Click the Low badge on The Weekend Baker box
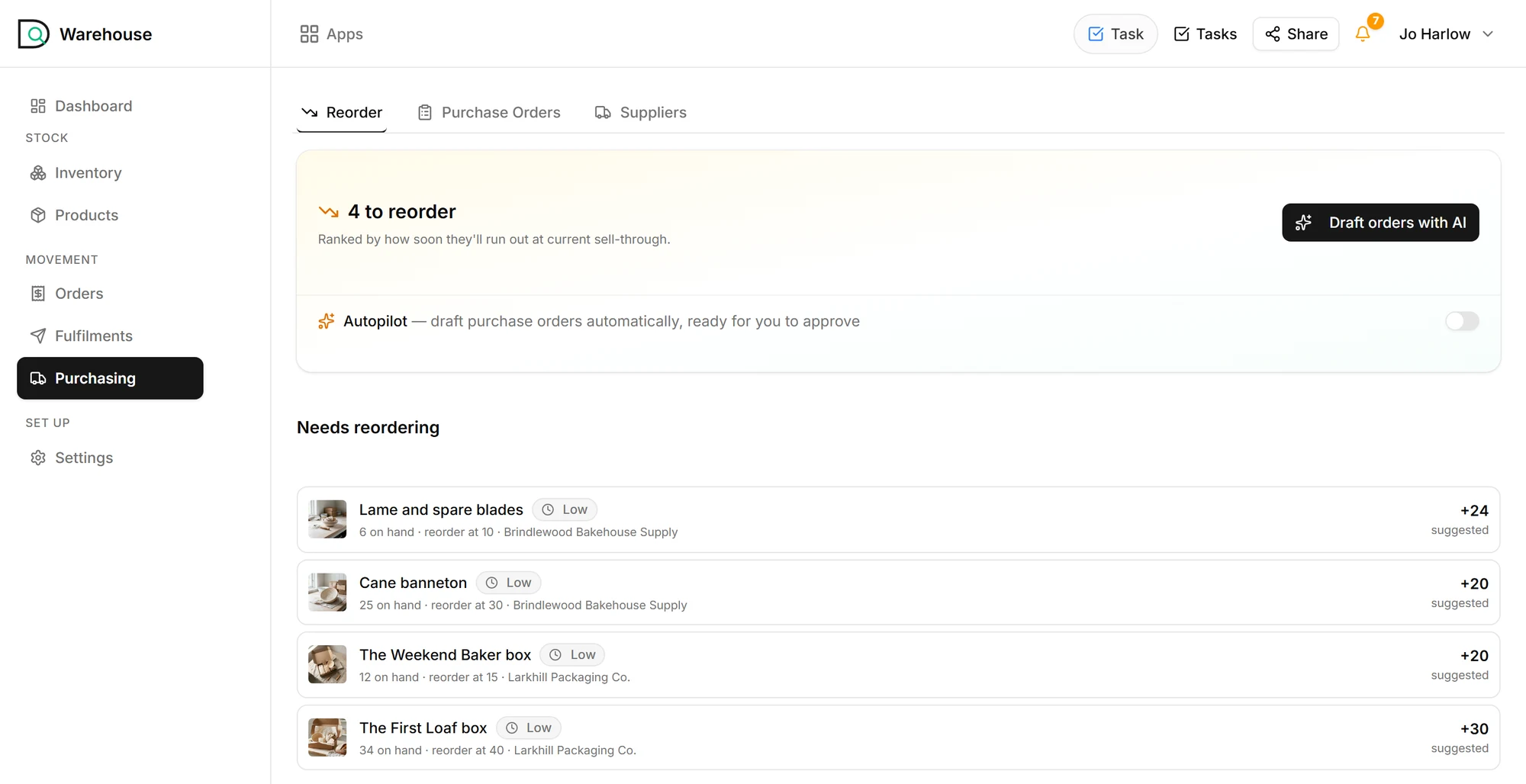1526x784 pixels. click(572, 655)
